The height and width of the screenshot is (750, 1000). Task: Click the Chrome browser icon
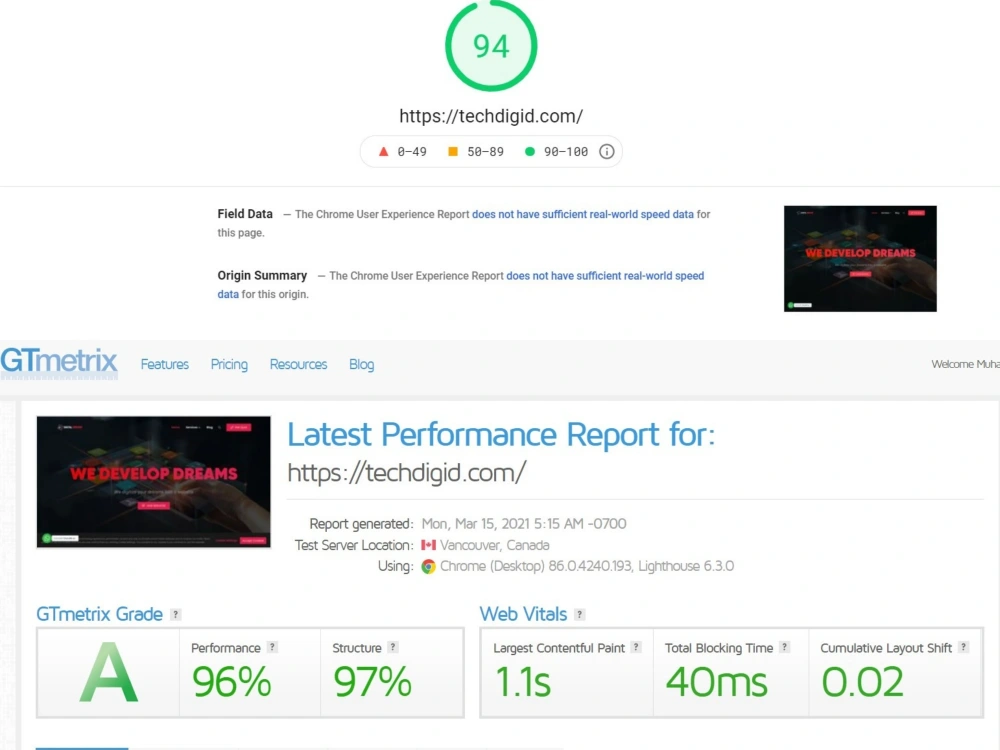coord(429,566)
